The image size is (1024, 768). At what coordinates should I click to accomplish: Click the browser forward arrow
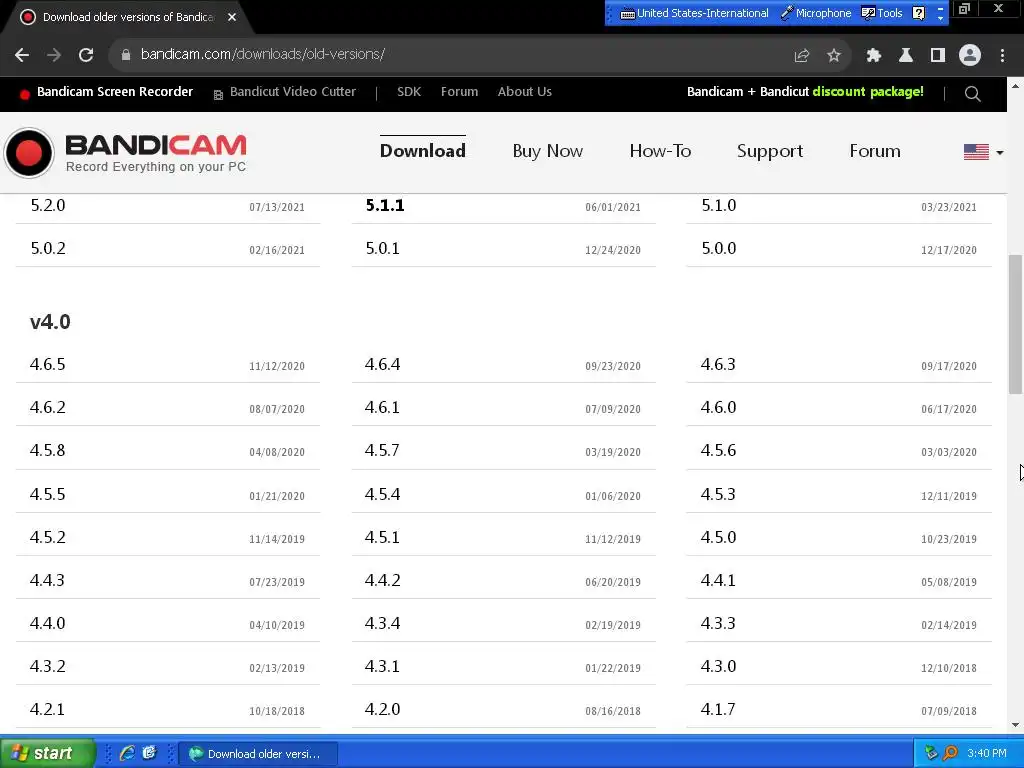54,55
